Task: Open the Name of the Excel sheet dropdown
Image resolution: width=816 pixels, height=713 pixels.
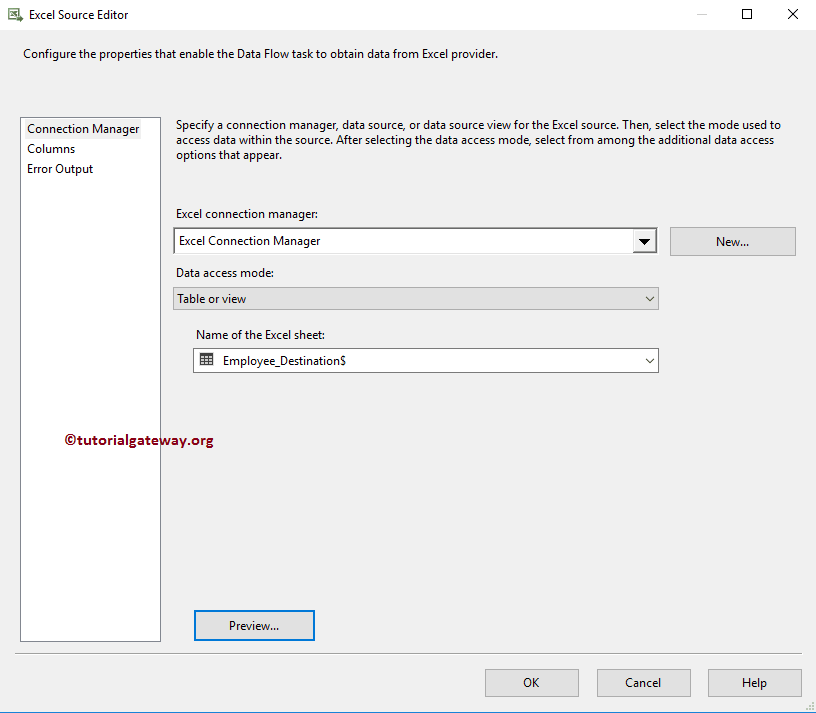Action: (x=650, y=360)
